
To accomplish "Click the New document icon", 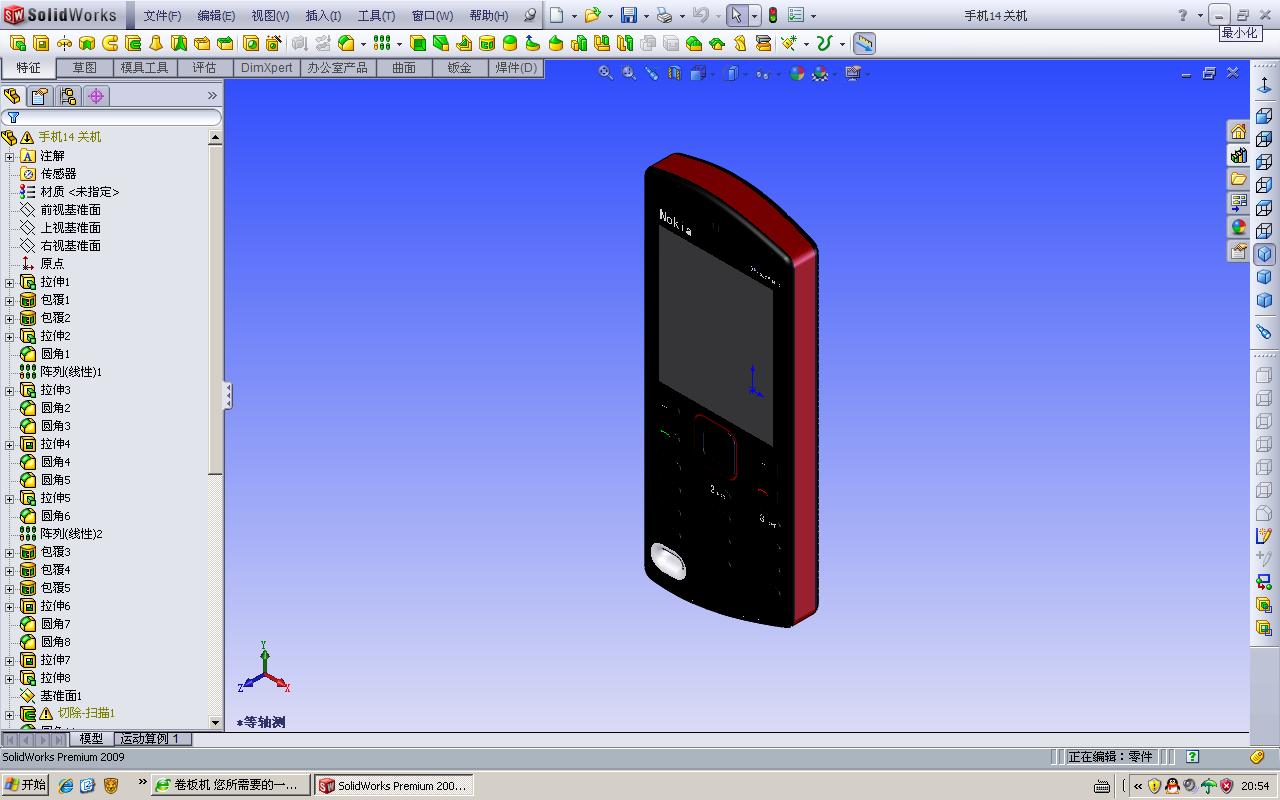I will pos(557,15).
